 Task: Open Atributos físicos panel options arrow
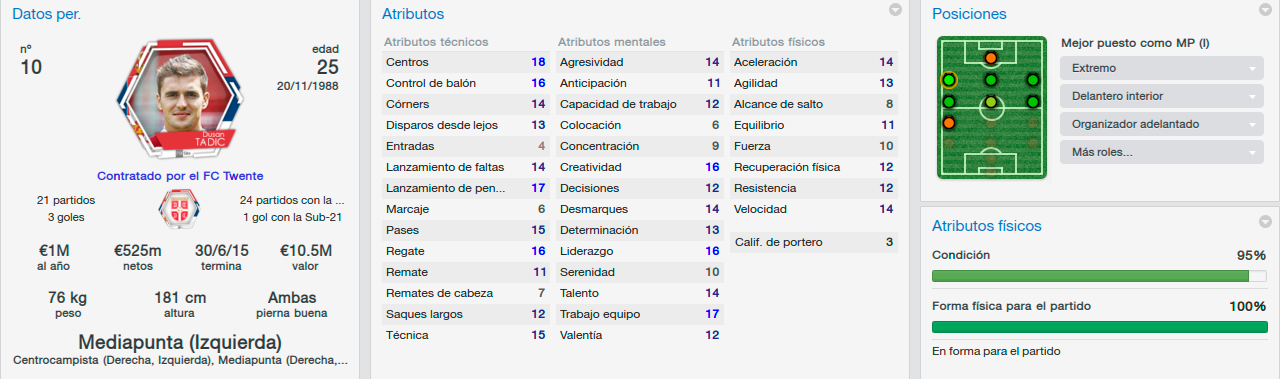point(1264,222)
